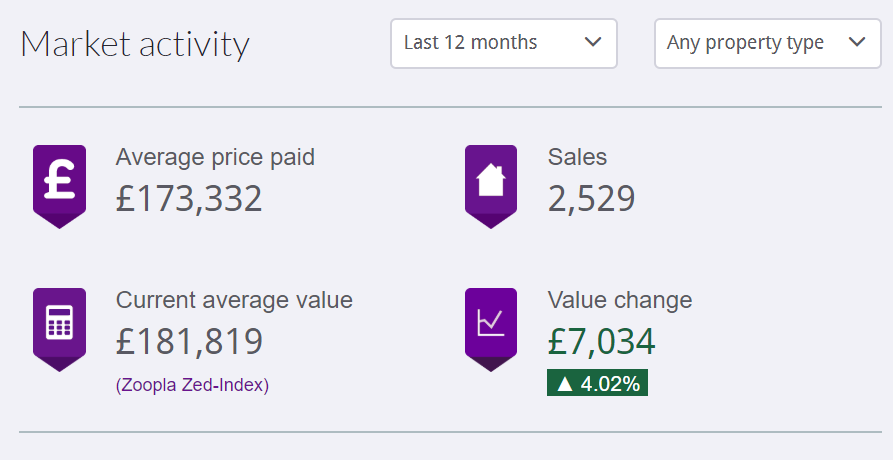Click the 2,529 sales figure

pos(591,199)
